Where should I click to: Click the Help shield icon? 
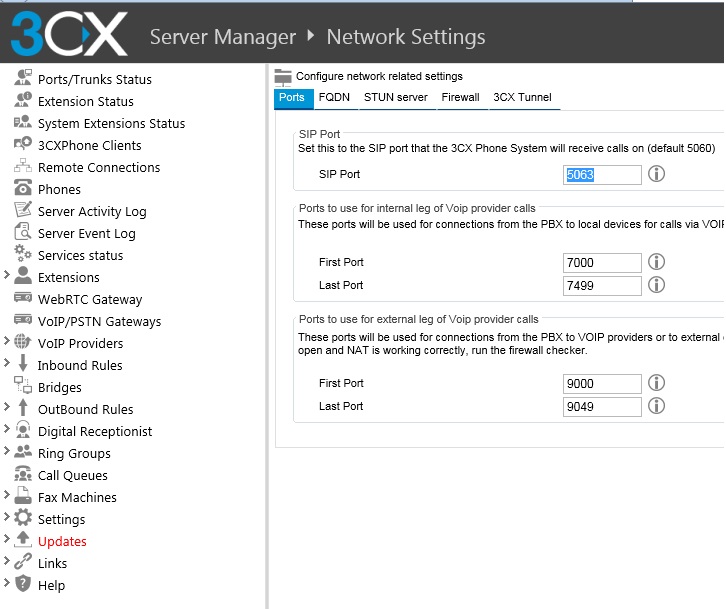(x=23, y=583)
